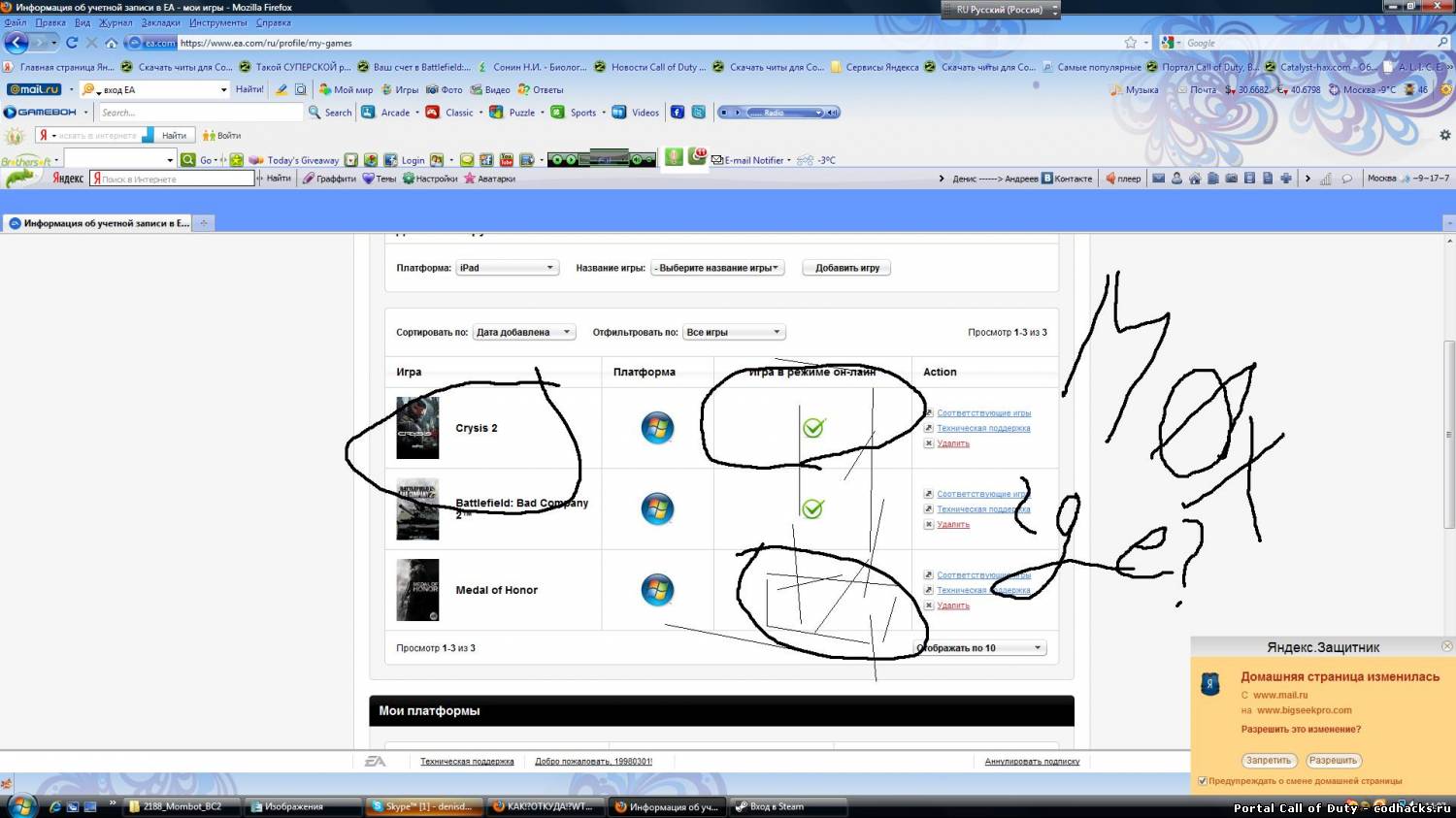
Task: Click the Google search input field
Action: click(1309, 43)
